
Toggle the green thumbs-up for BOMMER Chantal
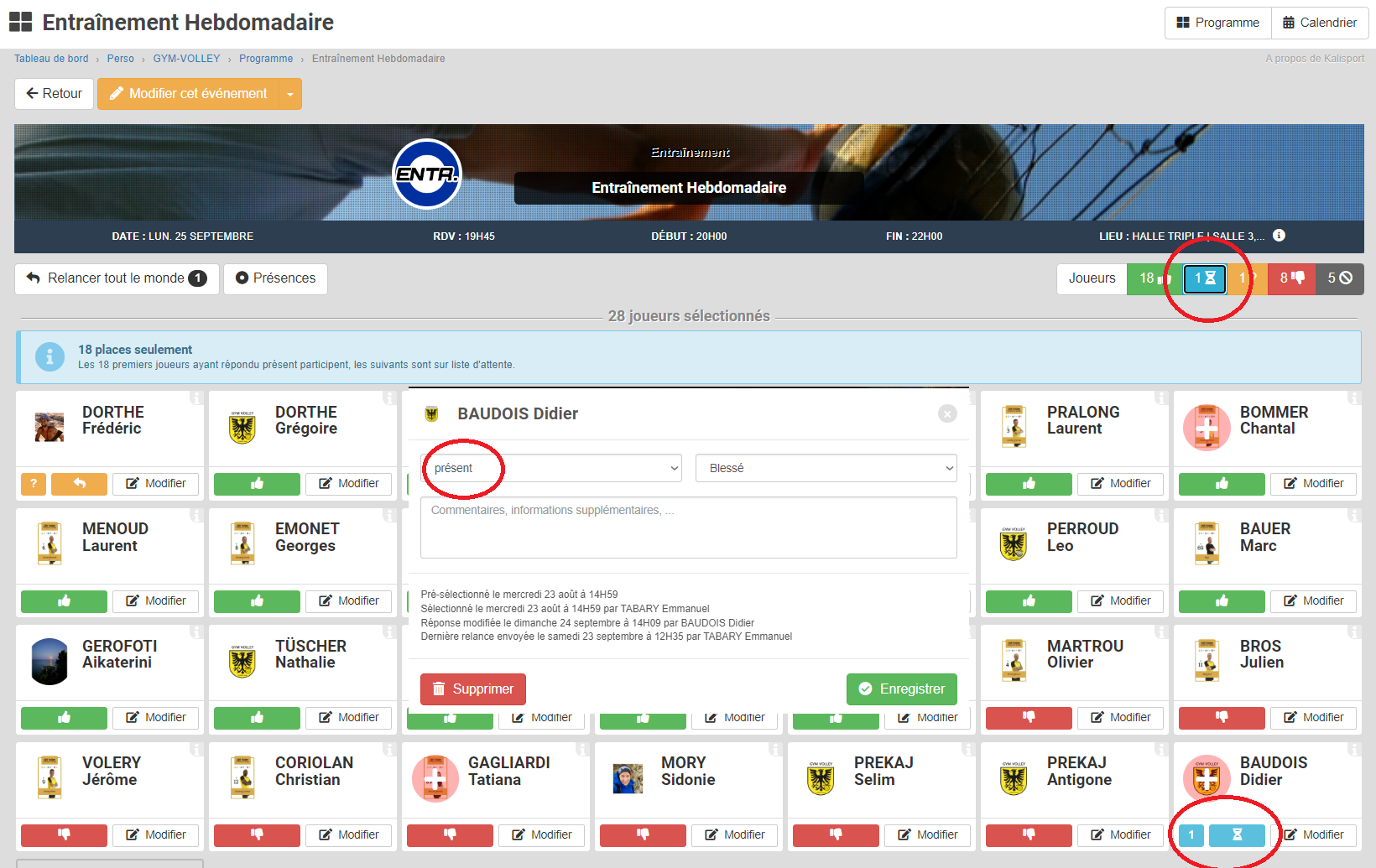pyautogui.click(x=1221, y=484)
